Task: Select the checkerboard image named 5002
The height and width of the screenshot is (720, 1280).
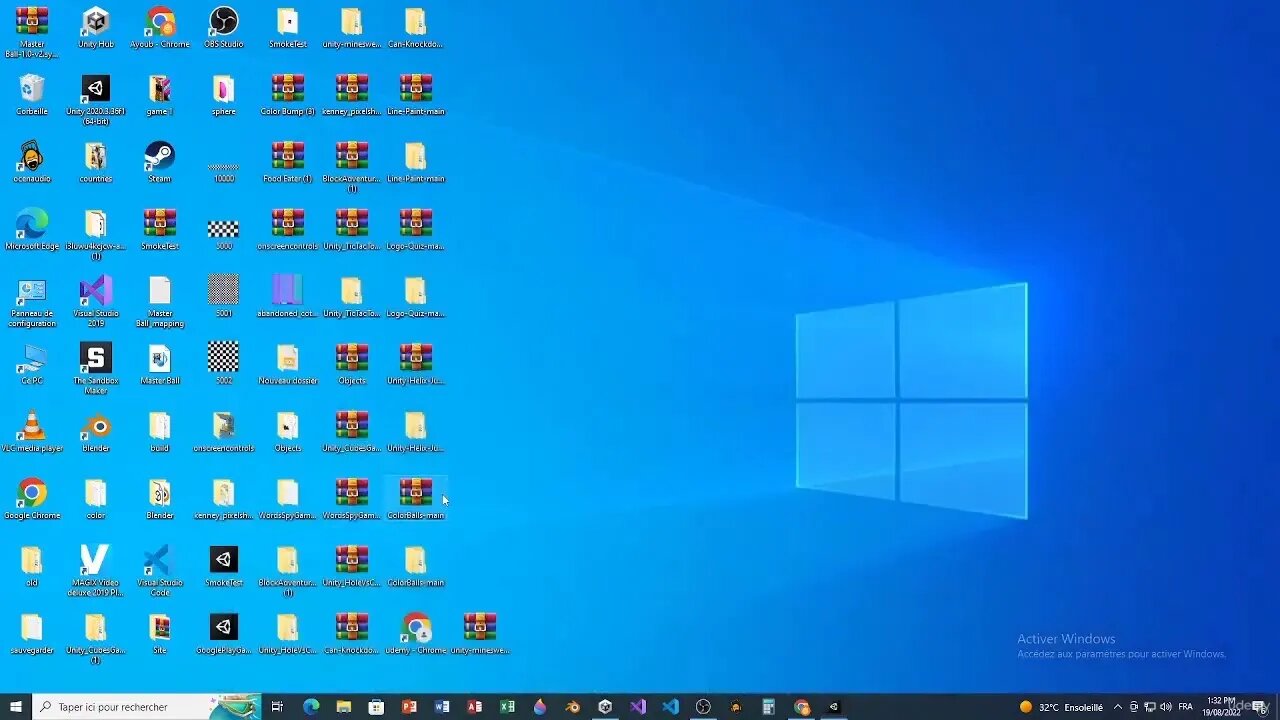Action: point(224,364)
